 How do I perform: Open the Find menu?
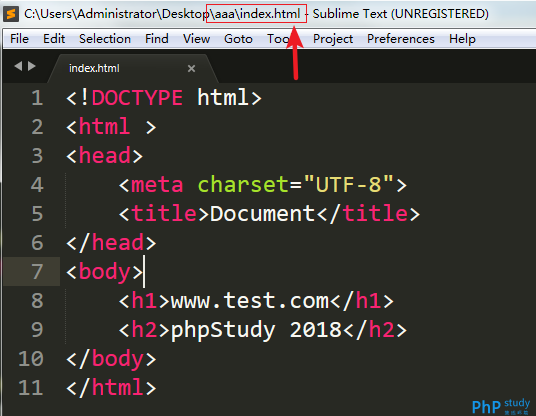157,39
